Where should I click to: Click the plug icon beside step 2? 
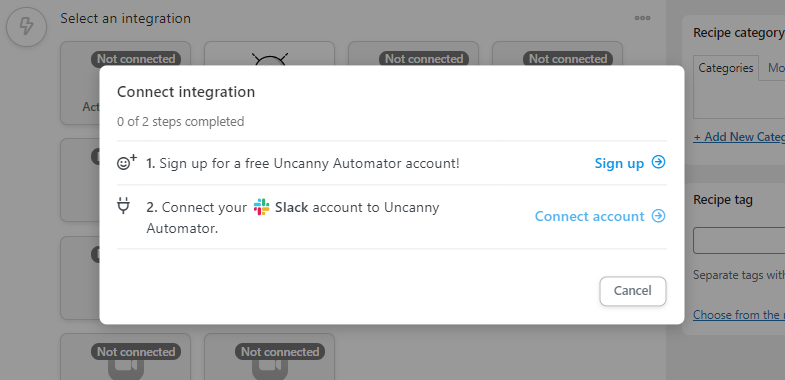[x=123, y=206]
